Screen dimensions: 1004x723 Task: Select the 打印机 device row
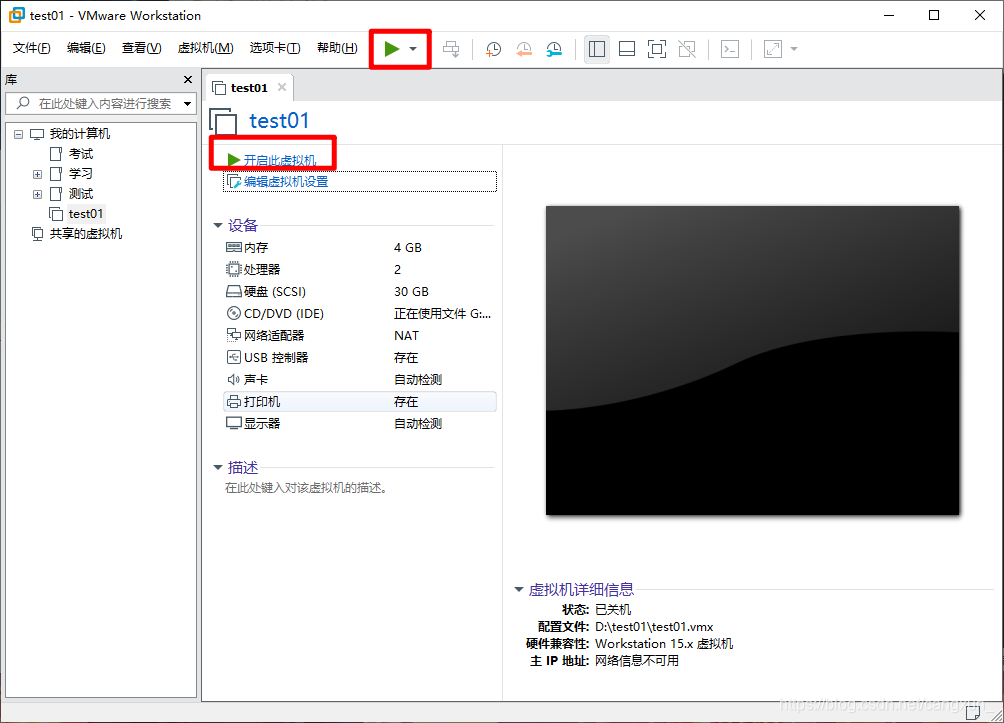tap(360, 402)
